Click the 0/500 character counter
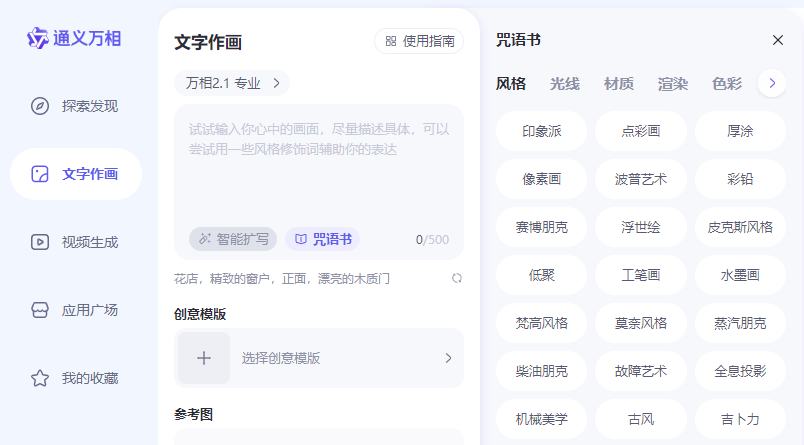 (432, 239)
